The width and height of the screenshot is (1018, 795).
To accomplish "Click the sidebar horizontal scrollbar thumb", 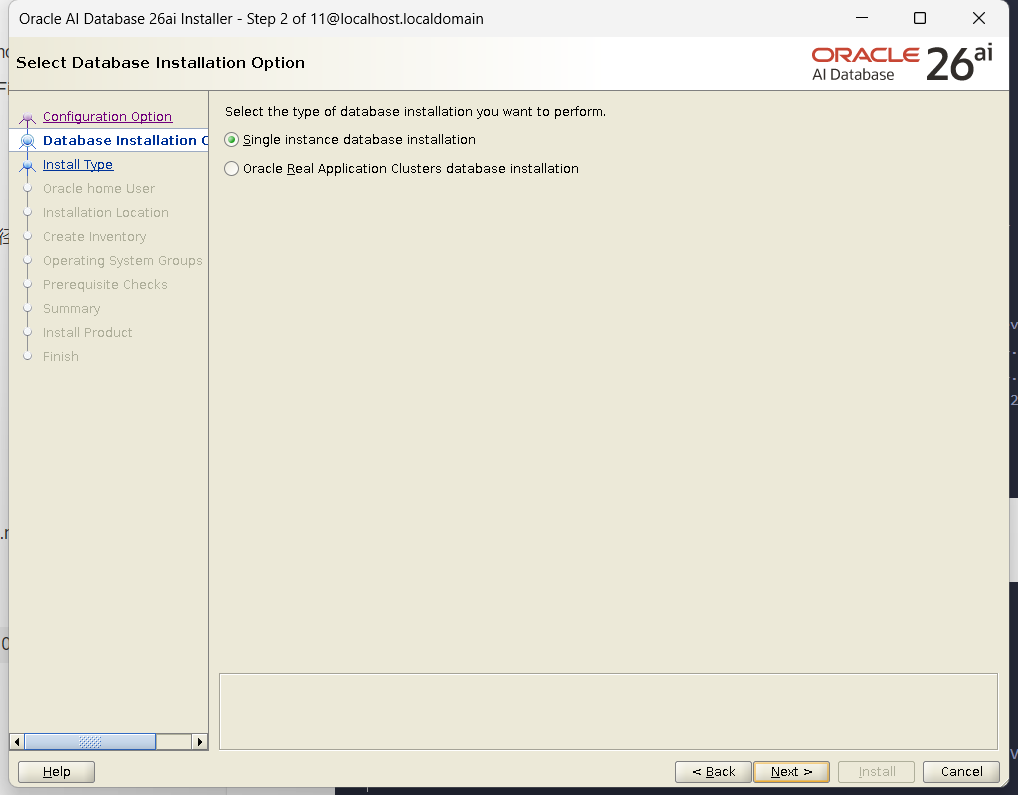I will [x=90, y=742].
